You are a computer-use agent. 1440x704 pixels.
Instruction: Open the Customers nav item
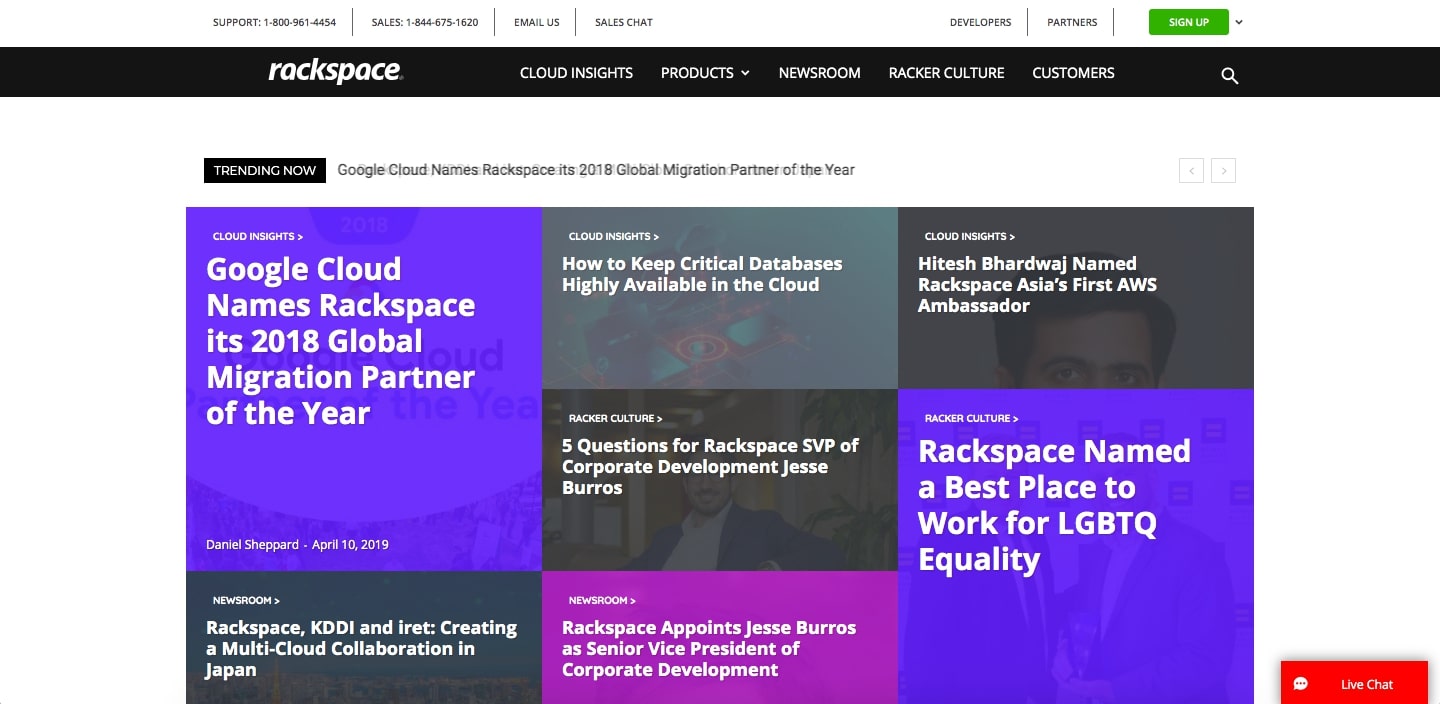pyautogui.click(x=1073, y=73)
